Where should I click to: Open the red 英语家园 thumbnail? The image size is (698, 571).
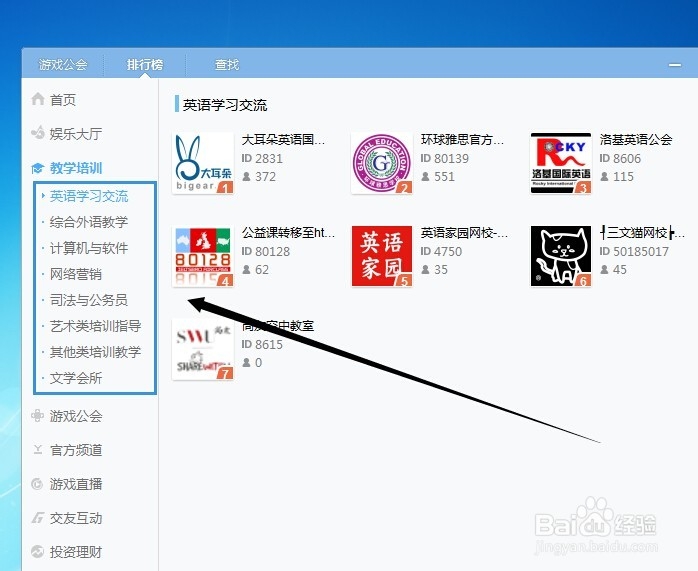tap(382, 256)
